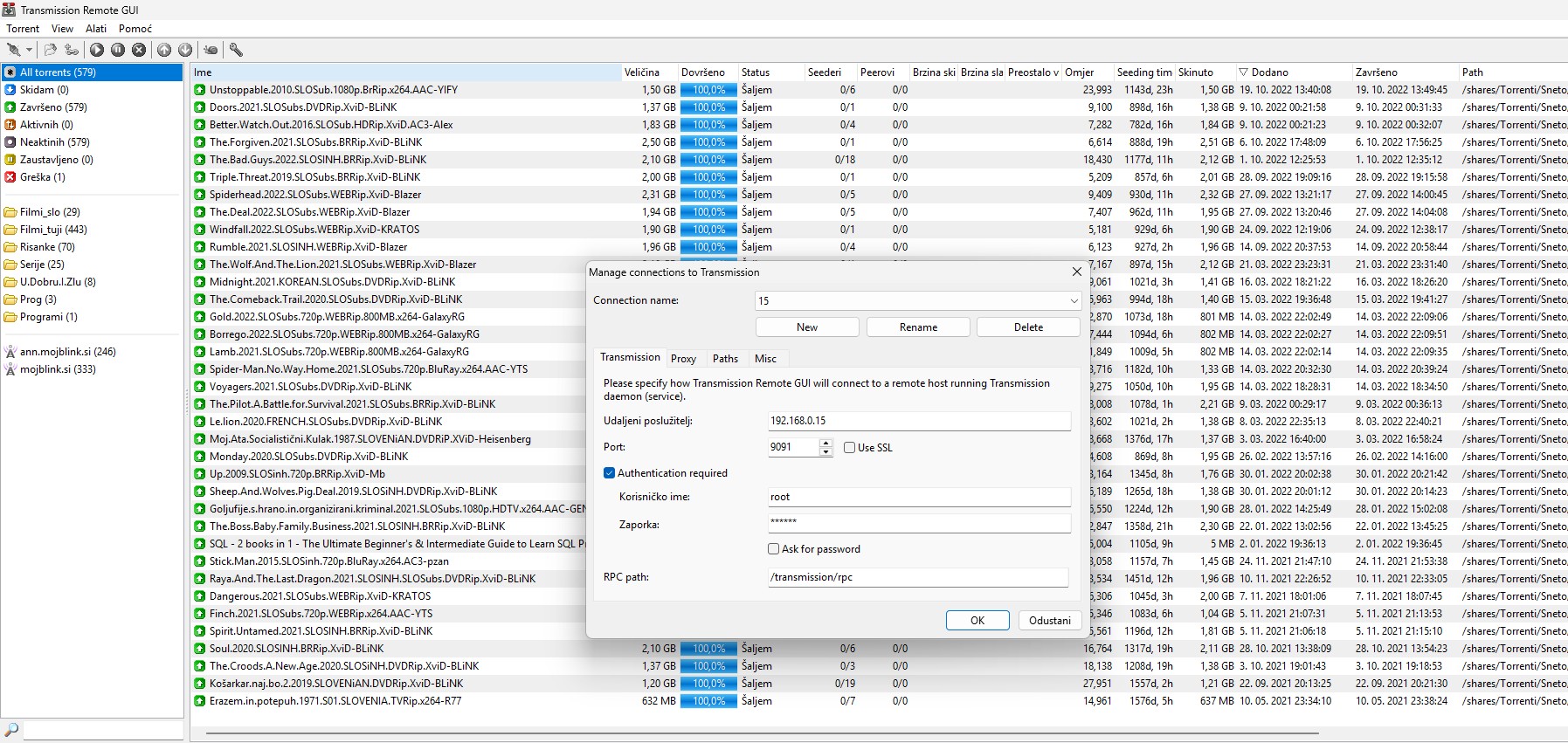The height and width of the screenshot is (743, 1568).
Task: Select the All torrents (579) filter
Action: click(92, 72)
